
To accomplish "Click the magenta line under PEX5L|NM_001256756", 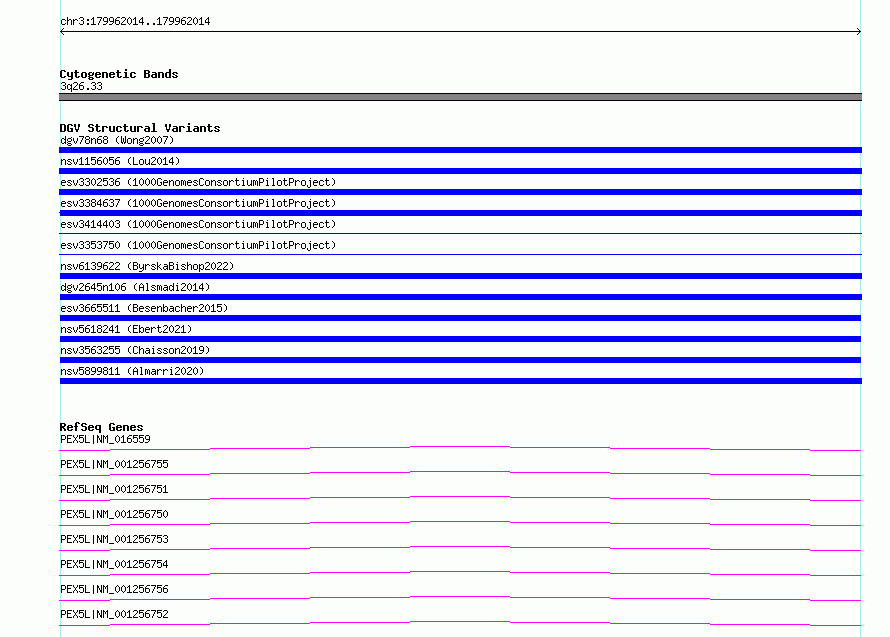I will point(460,598).
